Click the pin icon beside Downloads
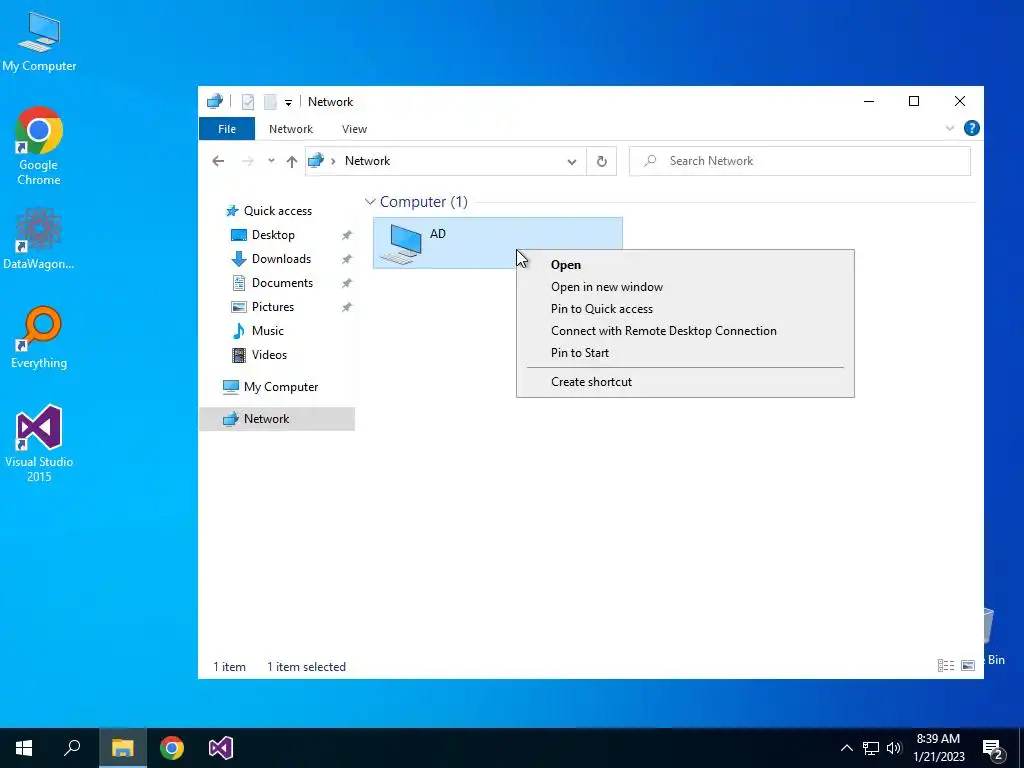Screen dimensions: 1024x768 coord(347,259)
